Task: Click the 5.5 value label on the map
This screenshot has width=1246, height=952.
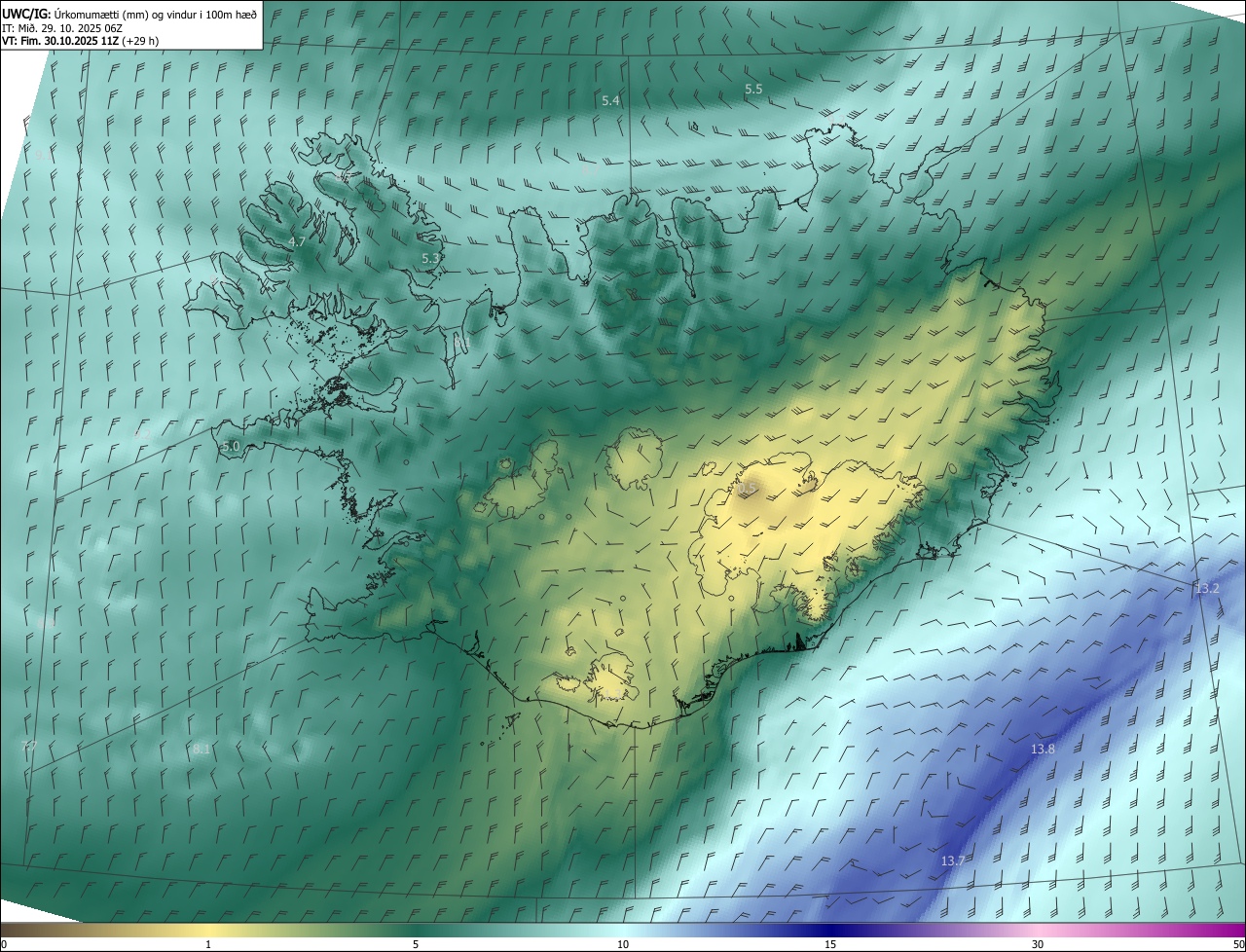Action: 753,89
